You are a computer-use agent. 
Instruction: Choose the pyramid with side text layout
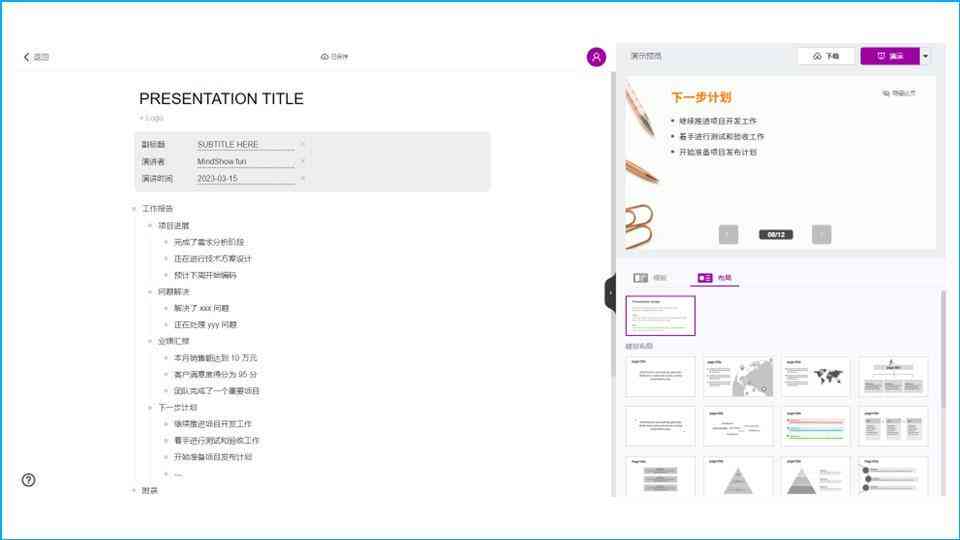point(816,476)
